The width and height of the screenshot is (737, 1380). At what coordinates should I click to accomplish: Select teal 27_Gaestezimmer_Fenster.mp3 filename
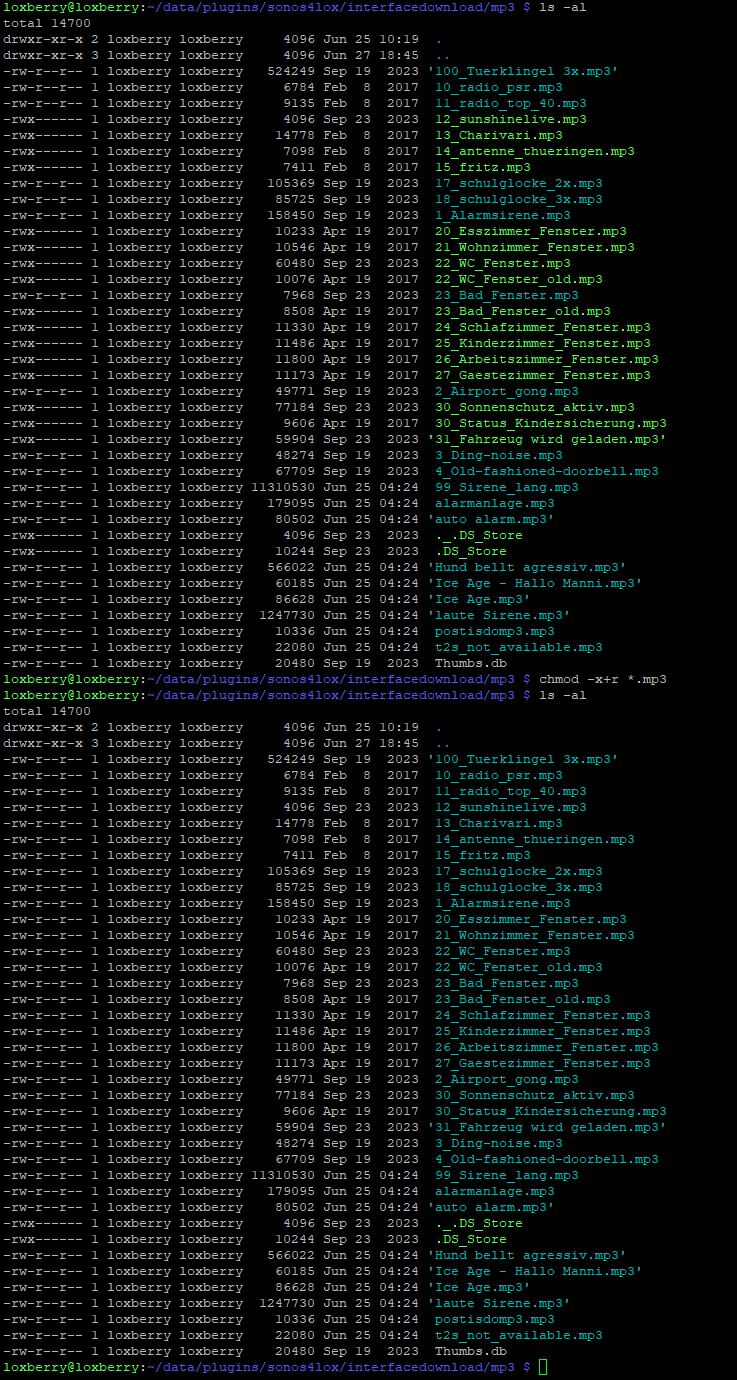[x=543, y=1063]
